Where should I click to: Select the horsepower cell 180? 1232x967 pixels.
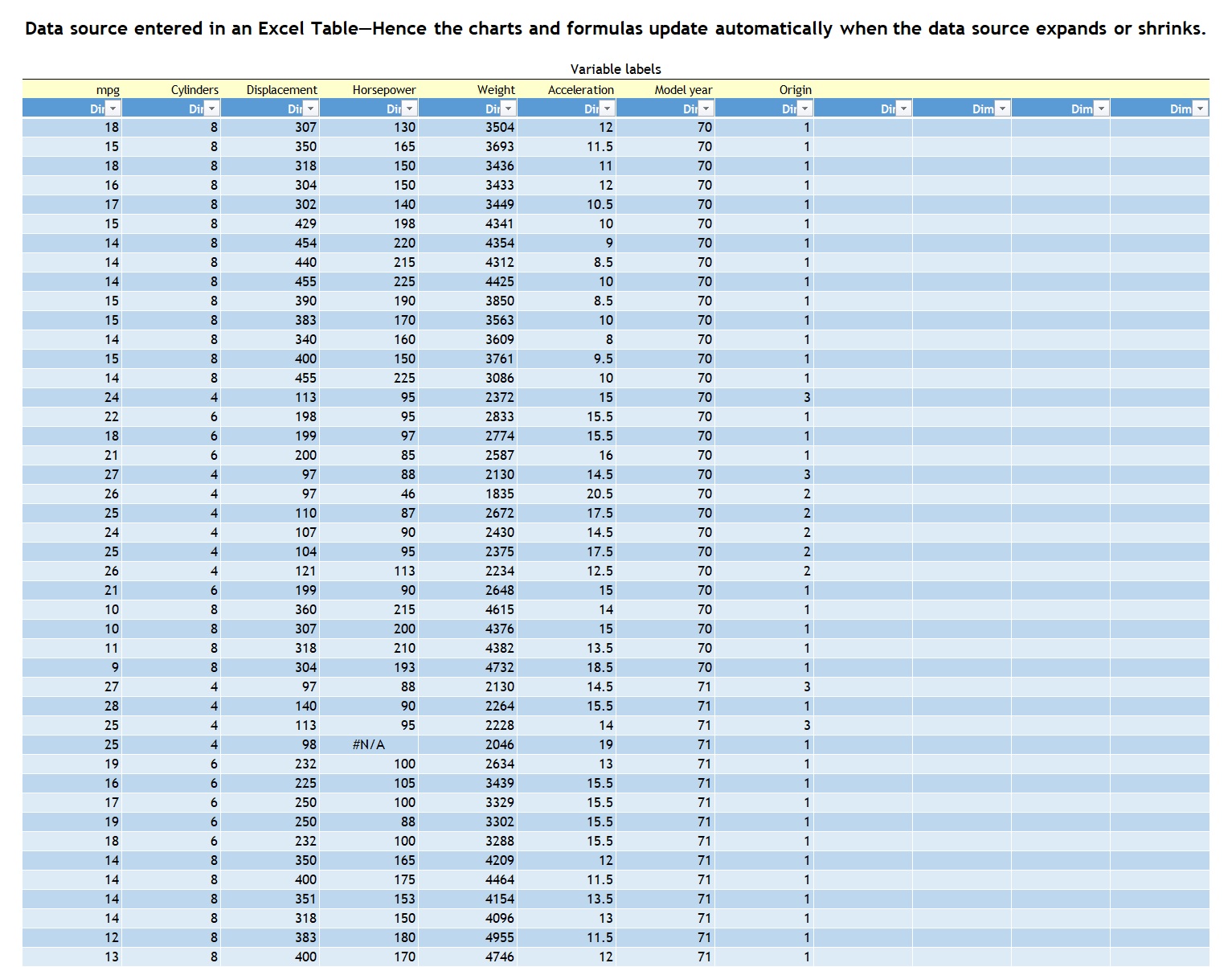click(x=369, y=937)
